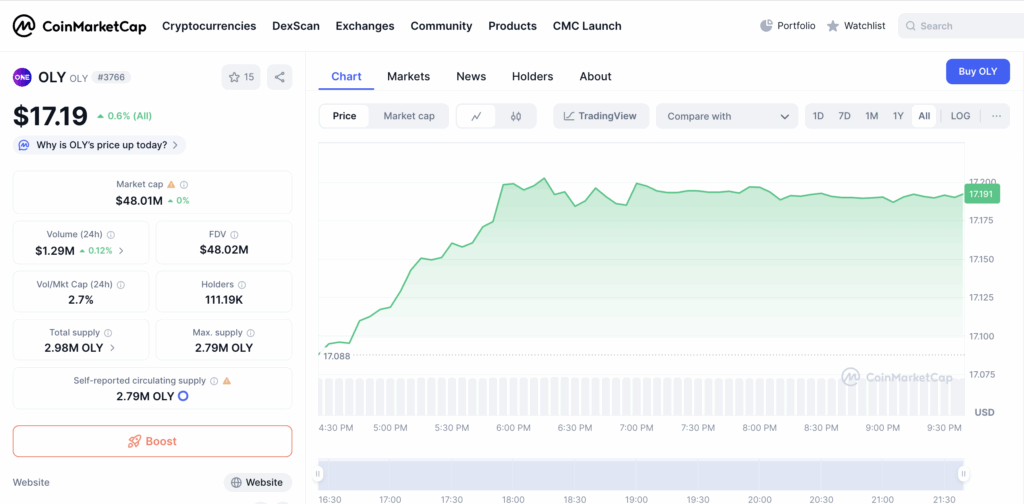Viewport: 1024px width, 504px height.
Task: Expand Why is OLY's price up today
Action: point(99,145)
